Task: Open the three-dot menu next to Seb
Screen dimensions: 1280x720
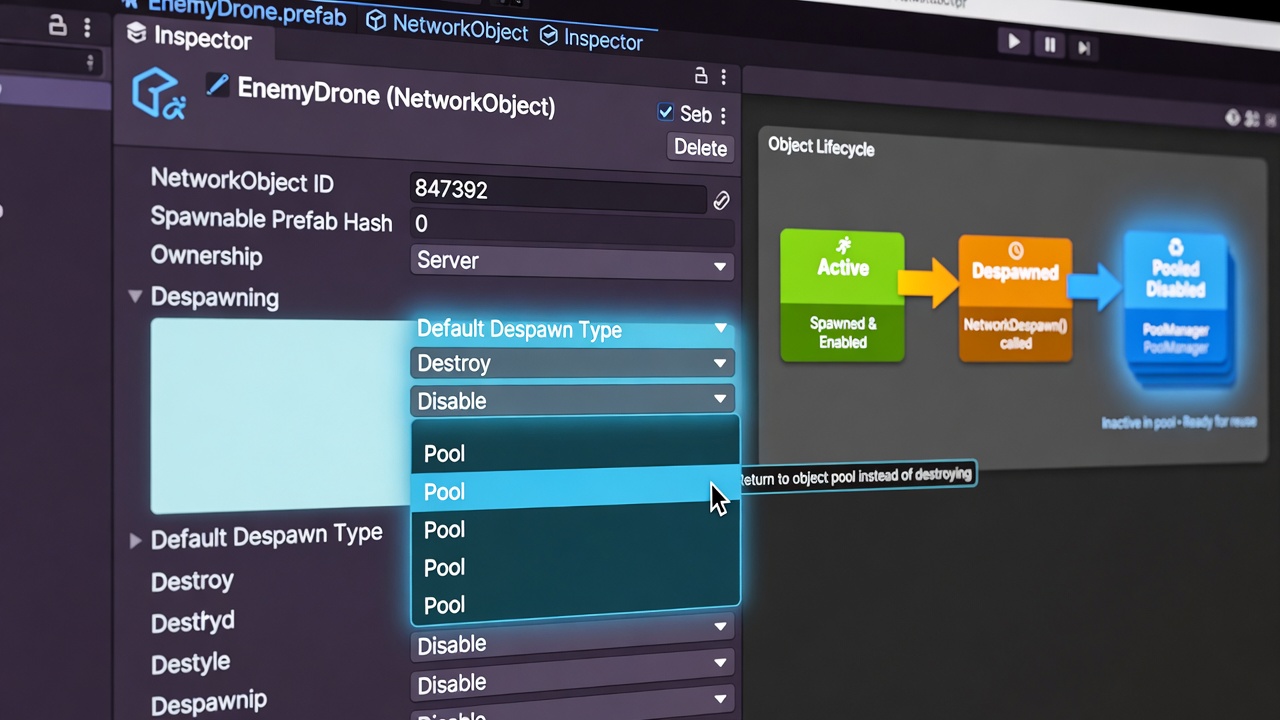Action: [x=723, y=116]
